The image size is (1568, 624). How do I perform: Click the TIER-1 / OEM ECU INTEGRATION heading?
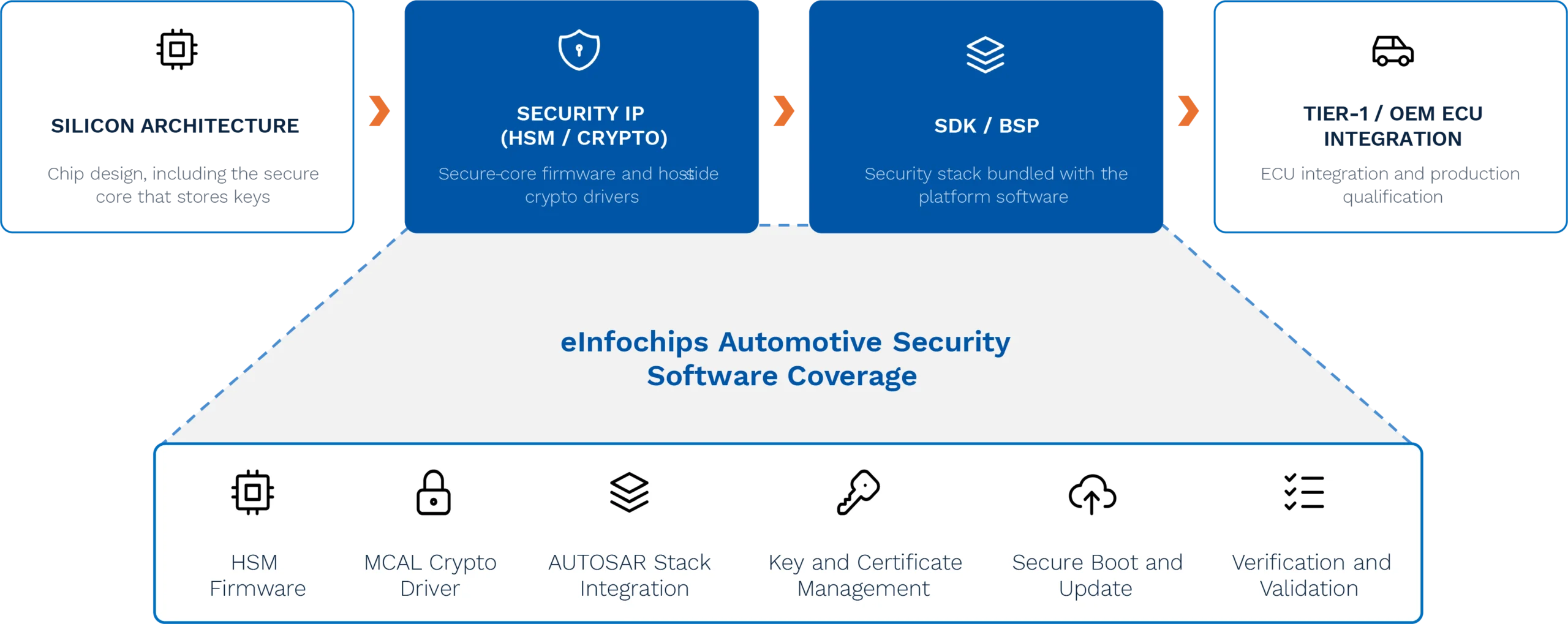[1392, 126]
